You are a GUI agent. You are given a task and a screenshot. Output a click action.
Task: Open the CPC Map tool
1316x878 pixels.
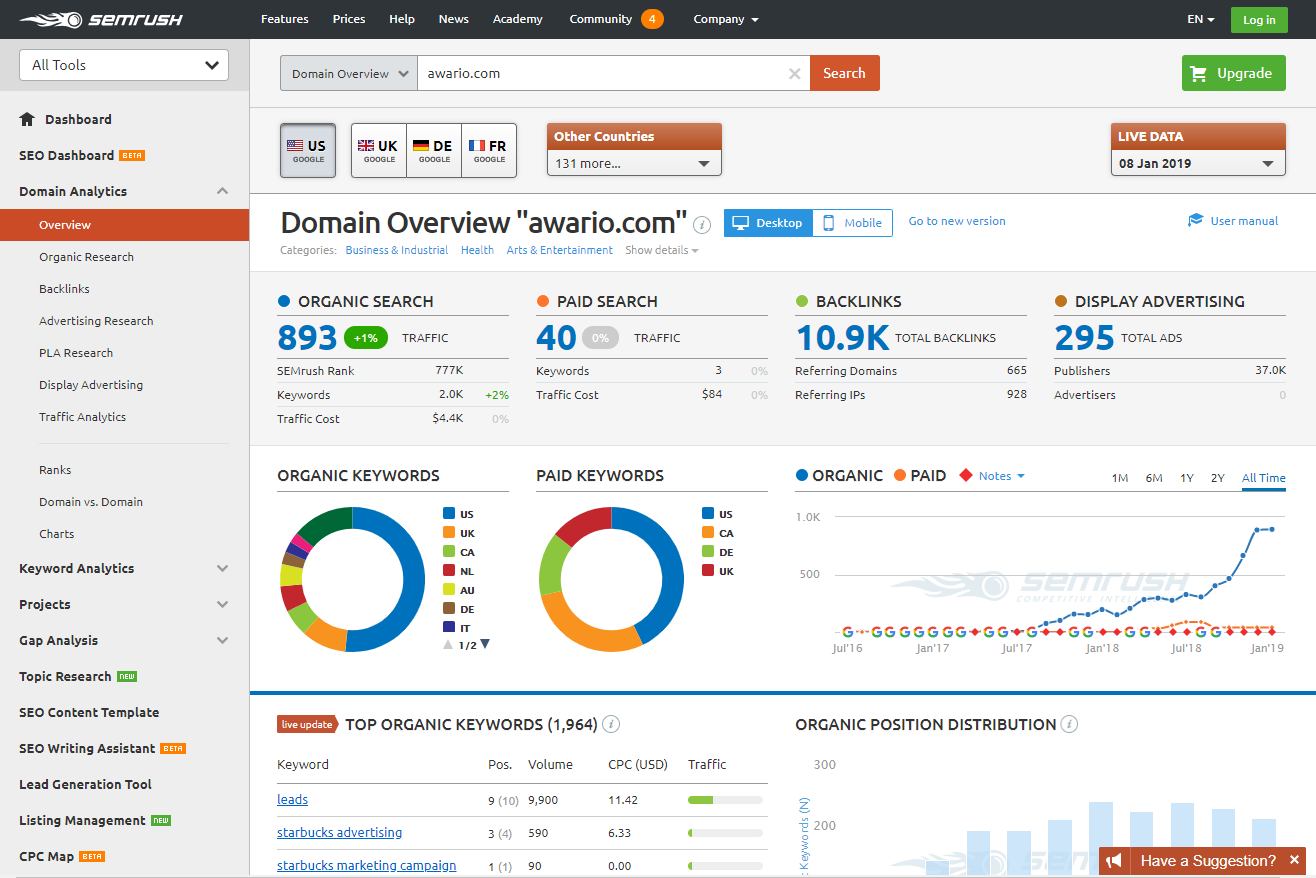click(x=47, y=856)
